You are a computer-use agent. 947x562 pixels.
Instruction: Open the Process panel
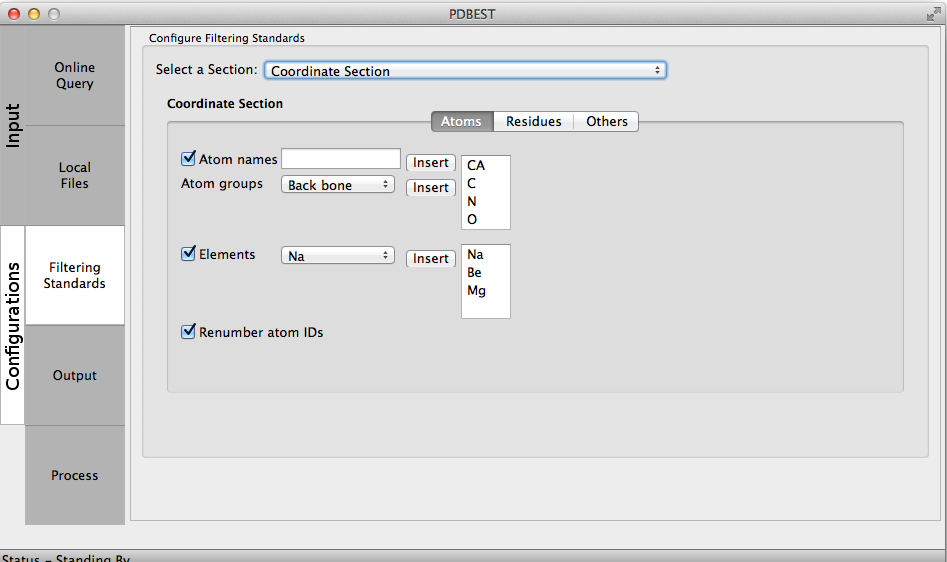click(x=75, y=475)
